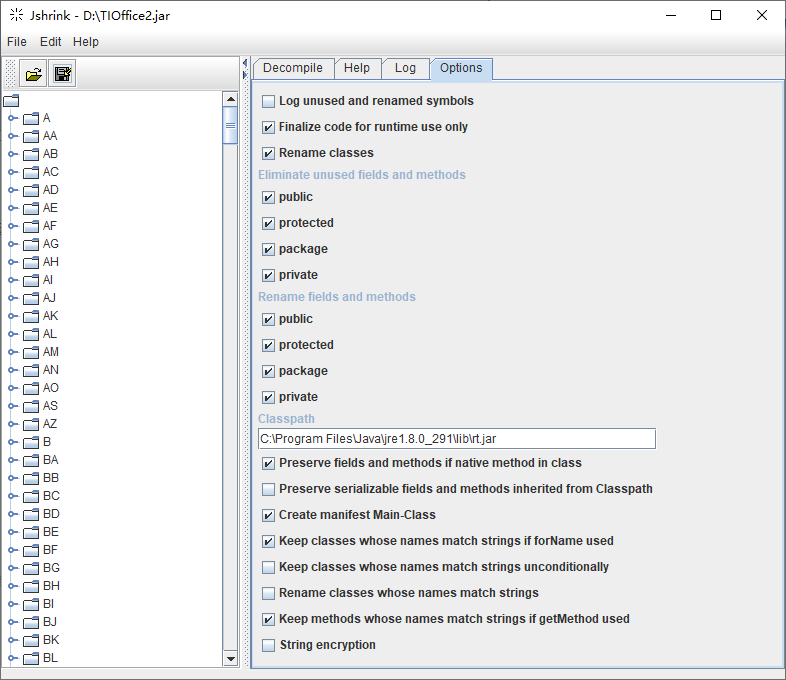
Task: Uncheck private under Rename fields and methods
Action: 268,397
